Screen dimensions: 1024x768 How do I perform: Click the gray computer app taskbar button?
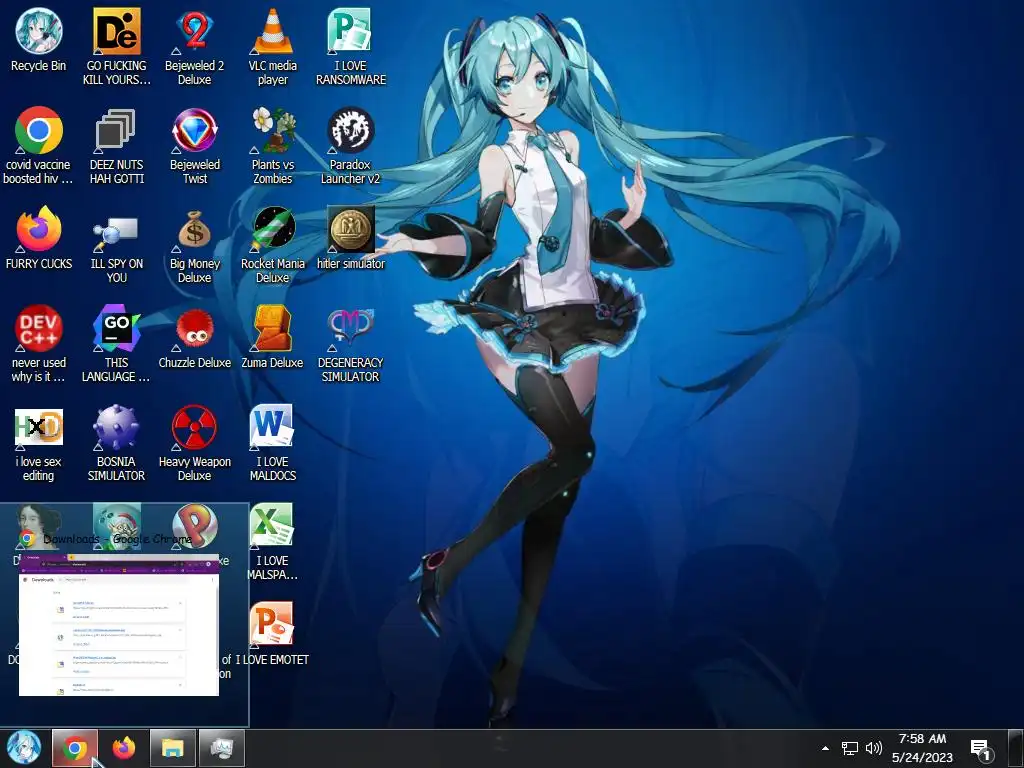221,748
